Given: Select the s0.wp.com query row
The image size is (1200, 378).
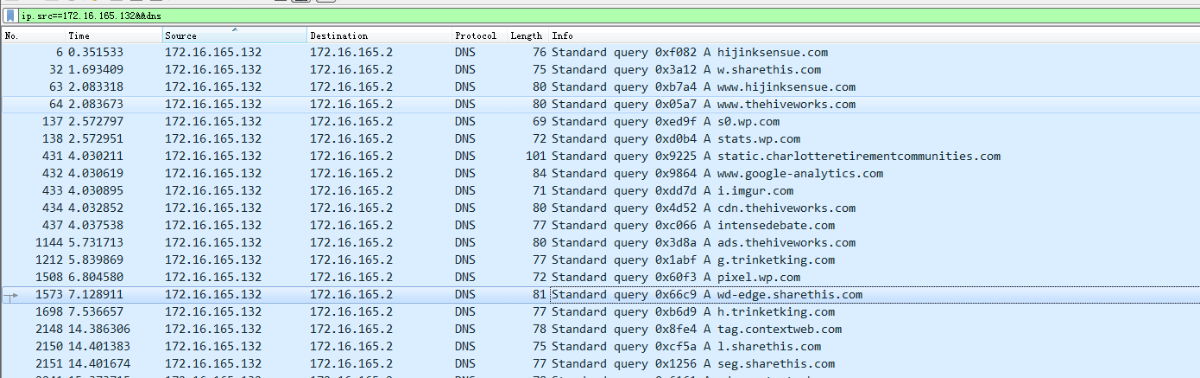Looking at the screenshot, I should pyautogui.click(x=600, y=122).
